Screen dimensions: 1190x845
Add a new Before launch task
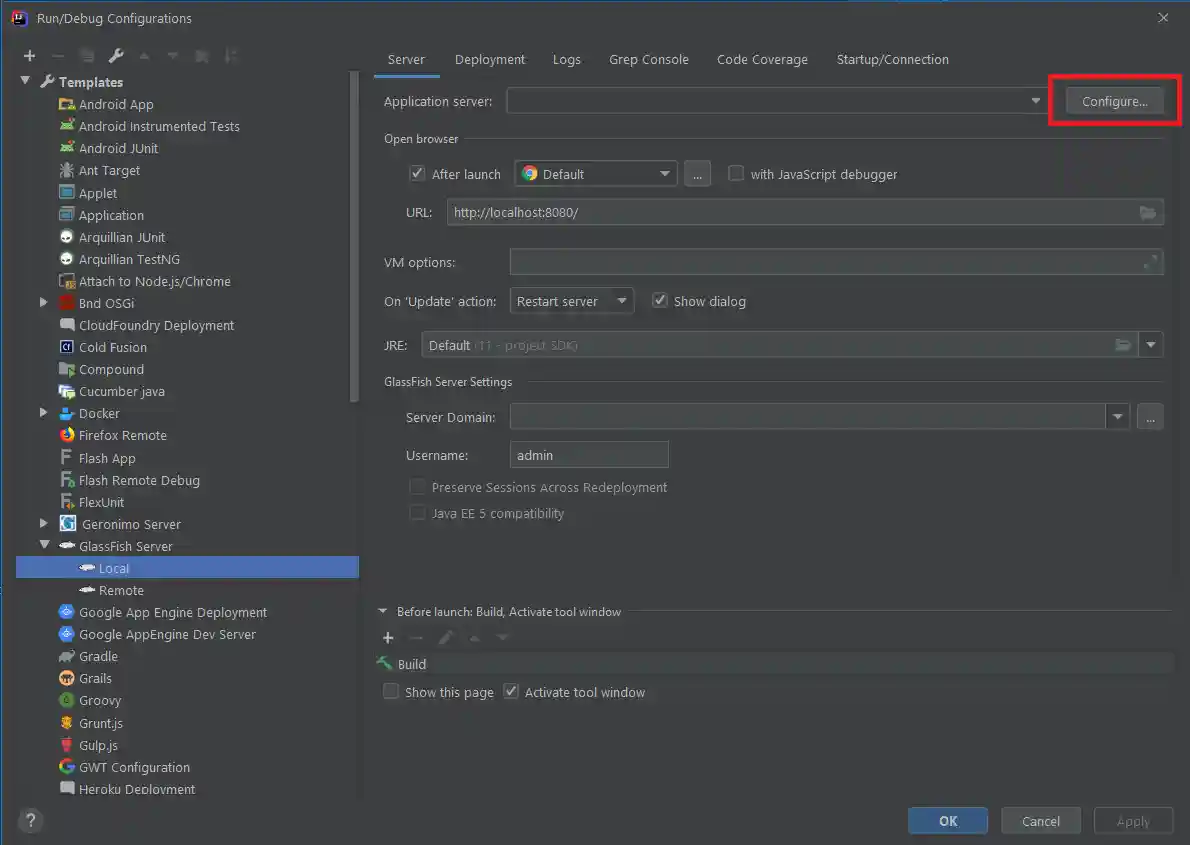[388, 637]
